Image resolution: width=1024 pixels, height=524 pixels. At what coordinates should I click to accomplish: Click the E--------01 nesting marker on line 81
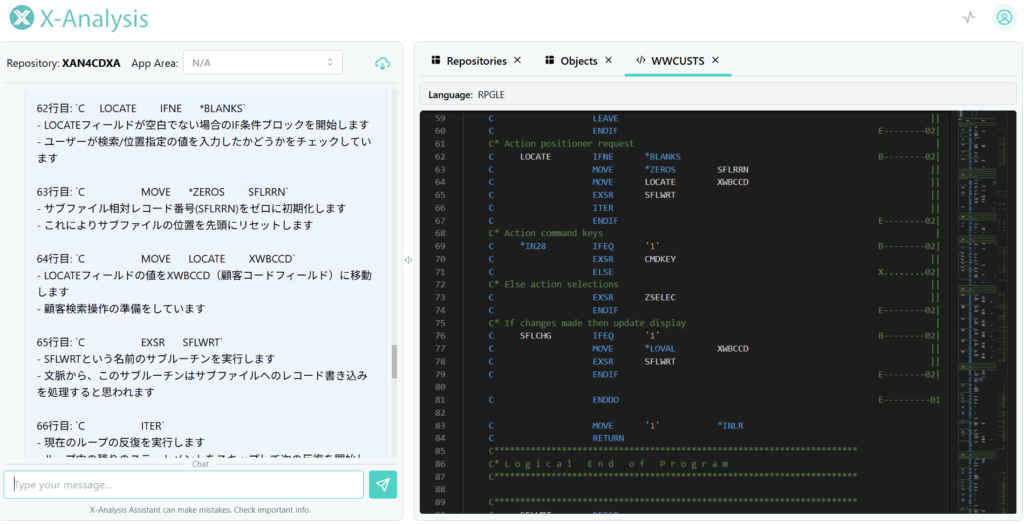point(909,400)
